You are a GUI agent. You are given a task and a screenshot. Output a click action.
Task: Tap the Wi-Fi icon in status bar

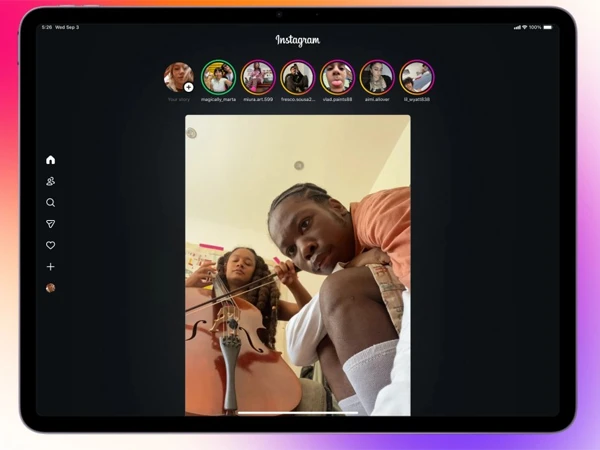click(x=523, y=27)
